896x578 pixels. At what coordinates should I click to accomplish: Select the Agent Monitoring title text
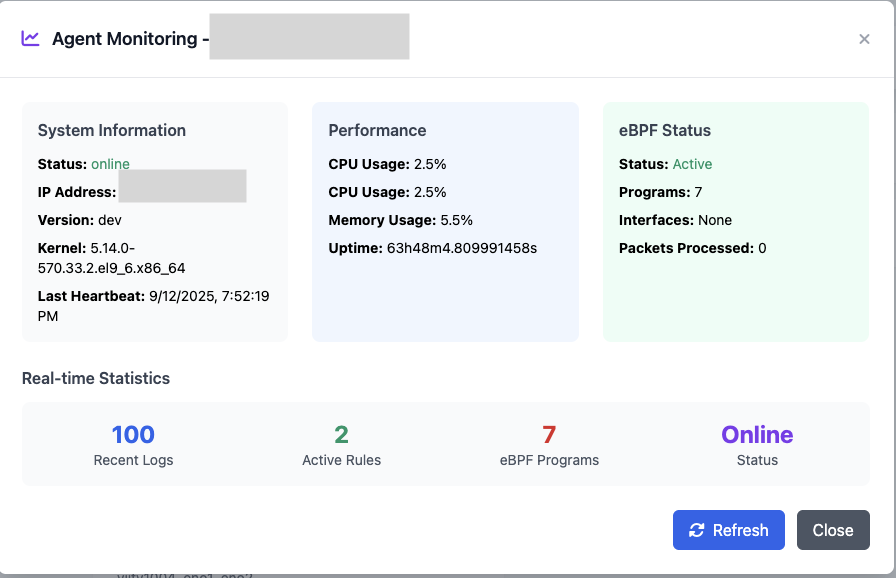pyautogui.click(x=124, y=39)
